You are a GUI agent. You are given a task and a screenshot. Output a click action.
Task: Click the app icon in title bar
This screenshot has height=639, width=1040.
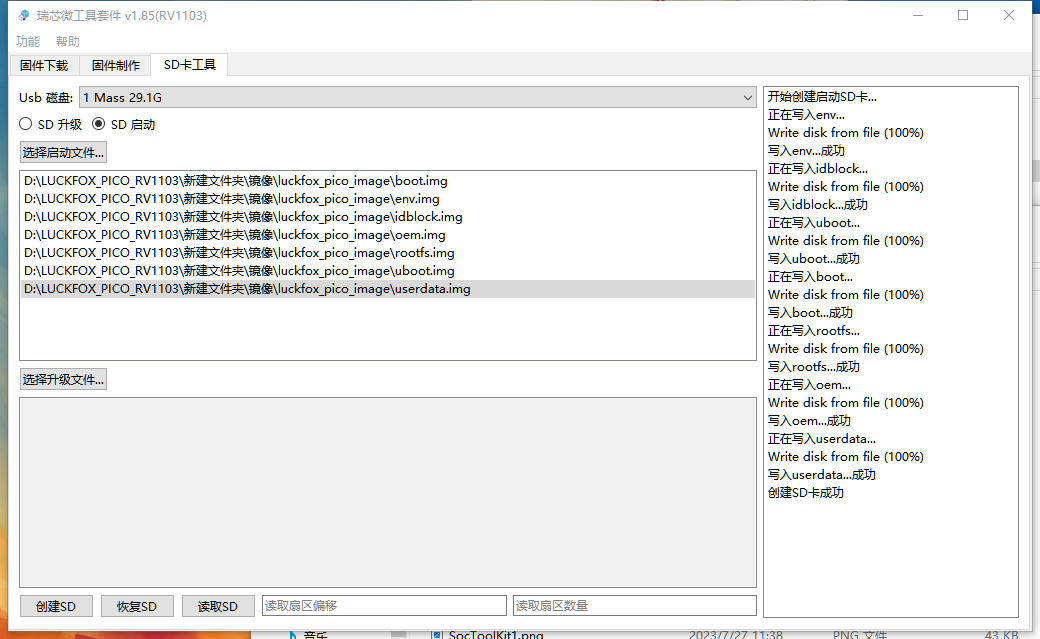pyautogui.click(x=23, y=15)
